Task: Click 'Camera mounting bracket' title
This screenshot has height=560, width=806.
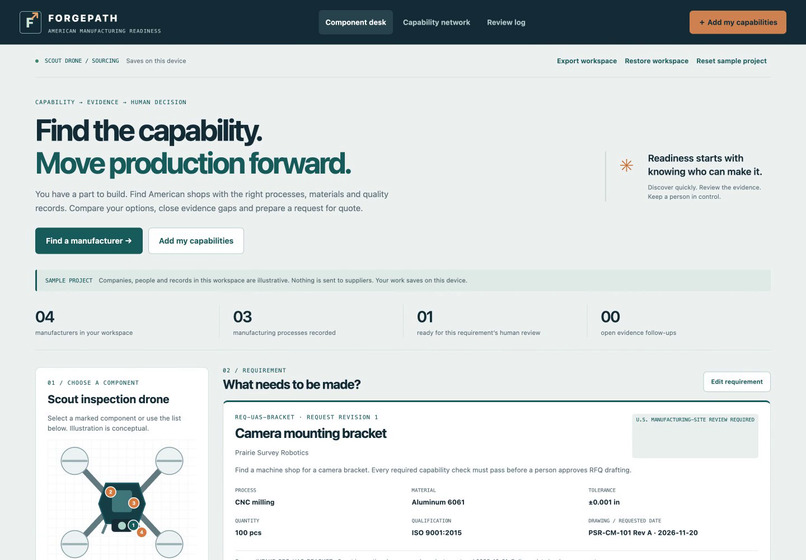Action: coord(310,433)
